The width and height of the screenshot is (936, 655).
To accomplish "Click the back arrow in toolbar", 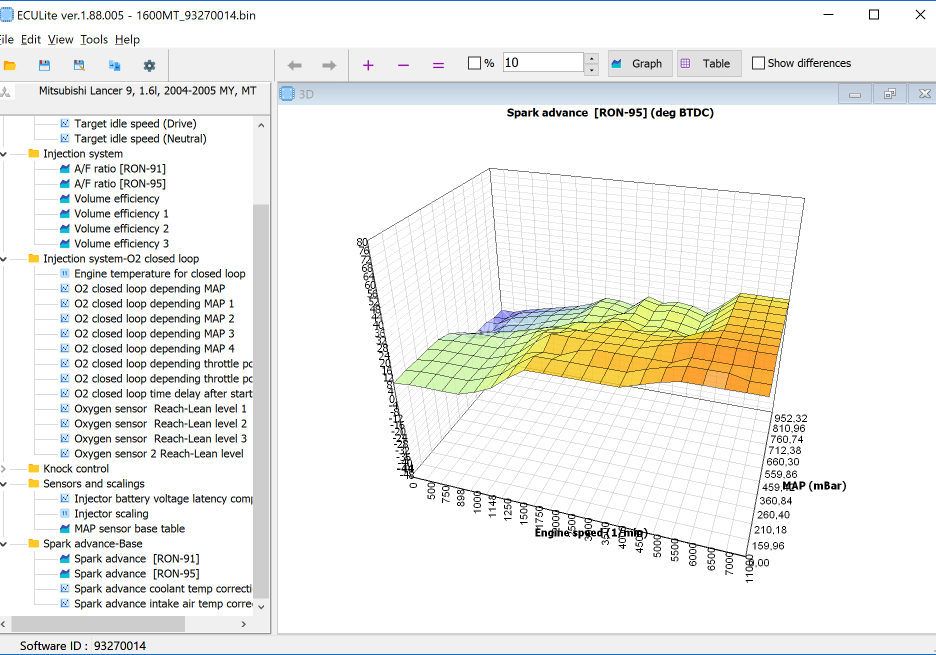I will pyautogui.click(x=294, y=65).
